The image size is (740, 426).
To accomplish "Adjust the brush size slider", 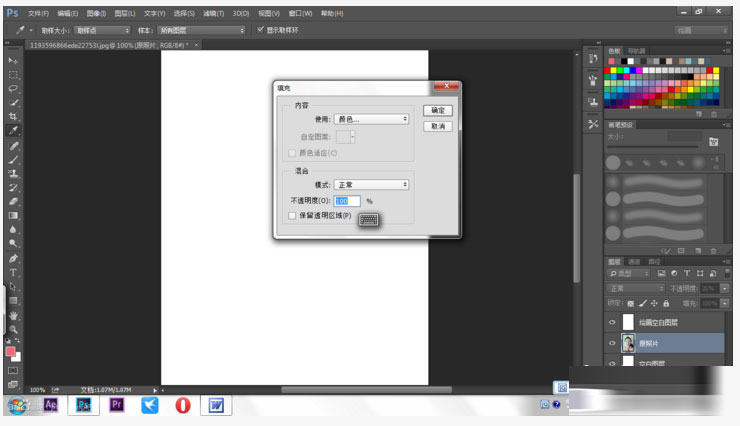I will [652, 147].
